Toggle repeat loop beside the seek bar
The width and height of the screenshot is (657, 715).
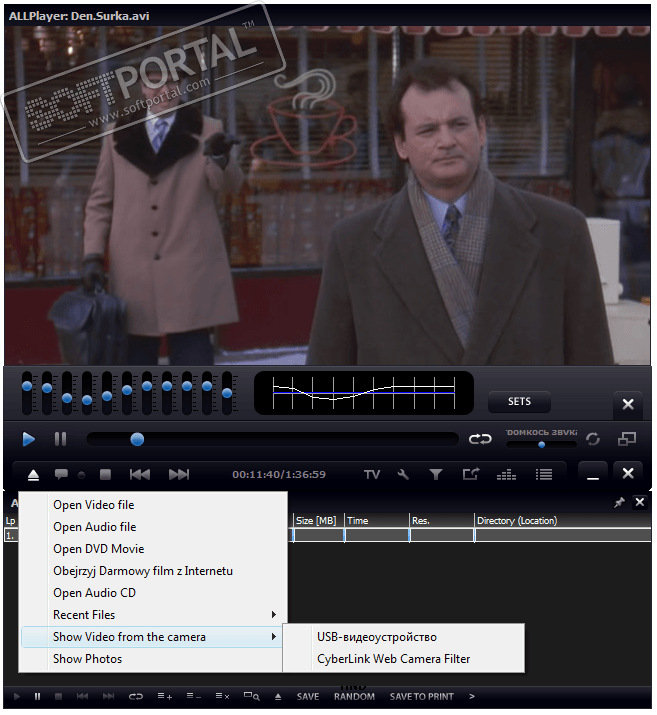[481, 440]
